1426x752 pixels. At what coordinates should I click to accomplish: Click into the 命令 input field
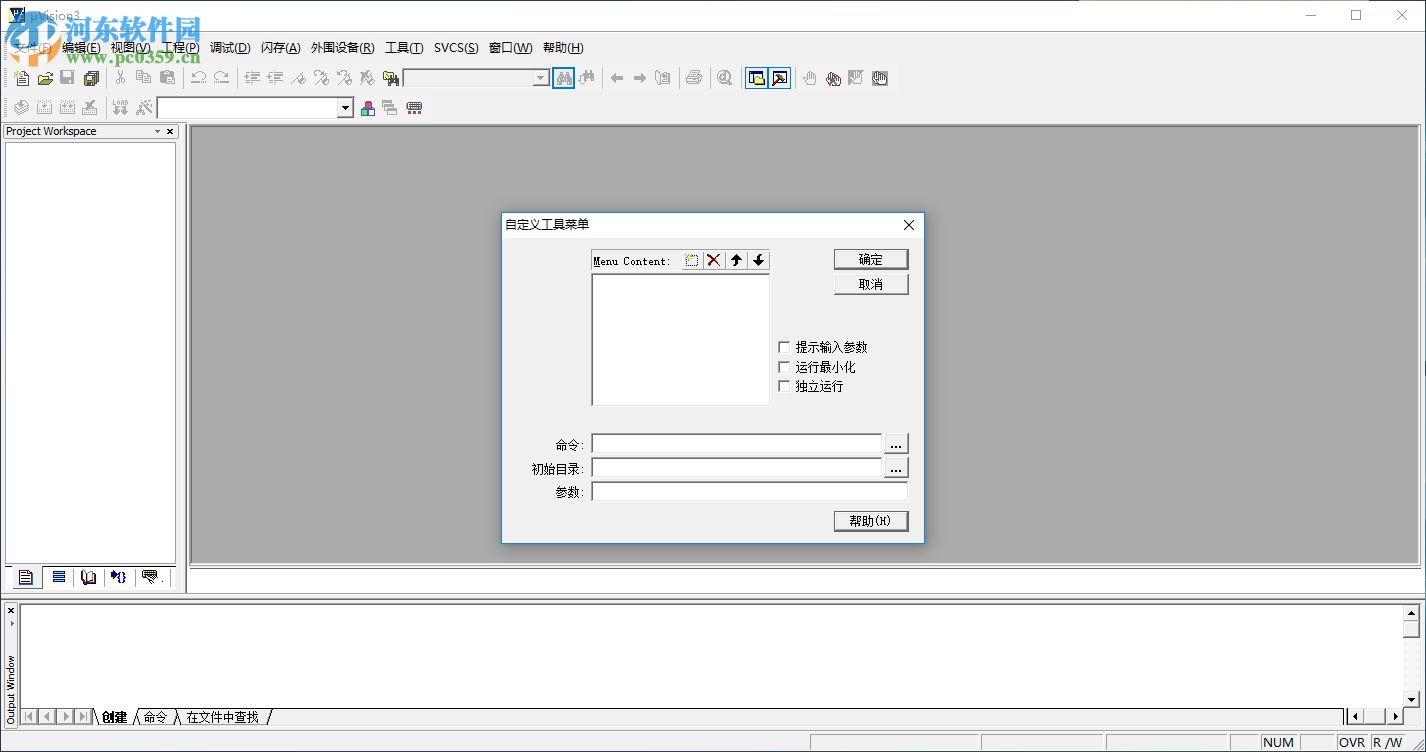pos(736,444)
